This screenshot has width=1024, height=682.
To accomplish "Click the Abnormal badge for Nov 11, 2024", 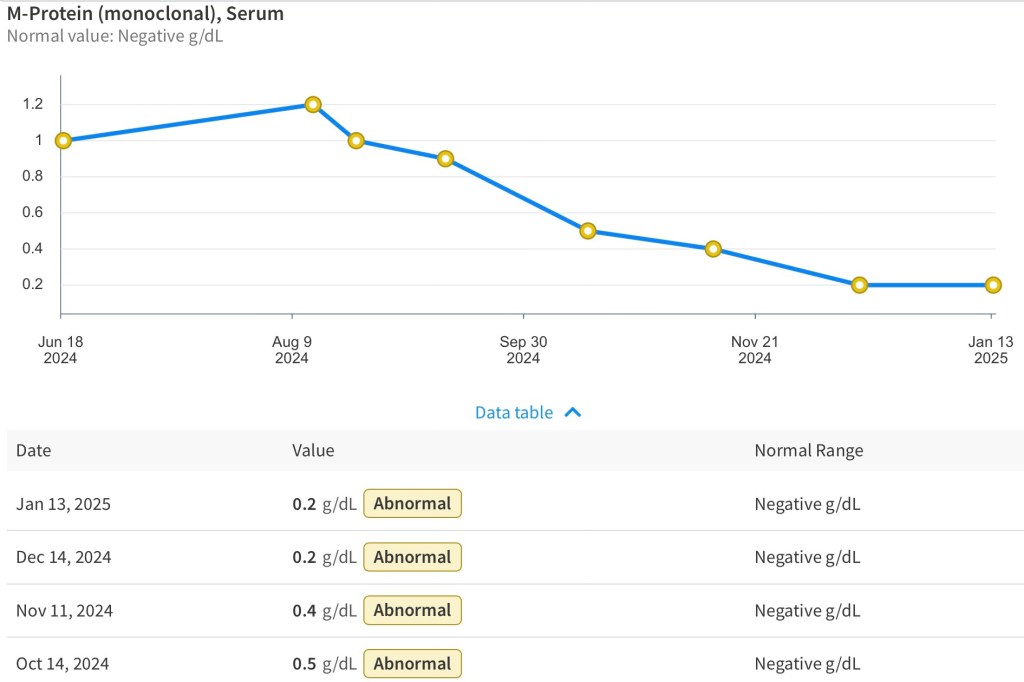I will click(412, 610).
